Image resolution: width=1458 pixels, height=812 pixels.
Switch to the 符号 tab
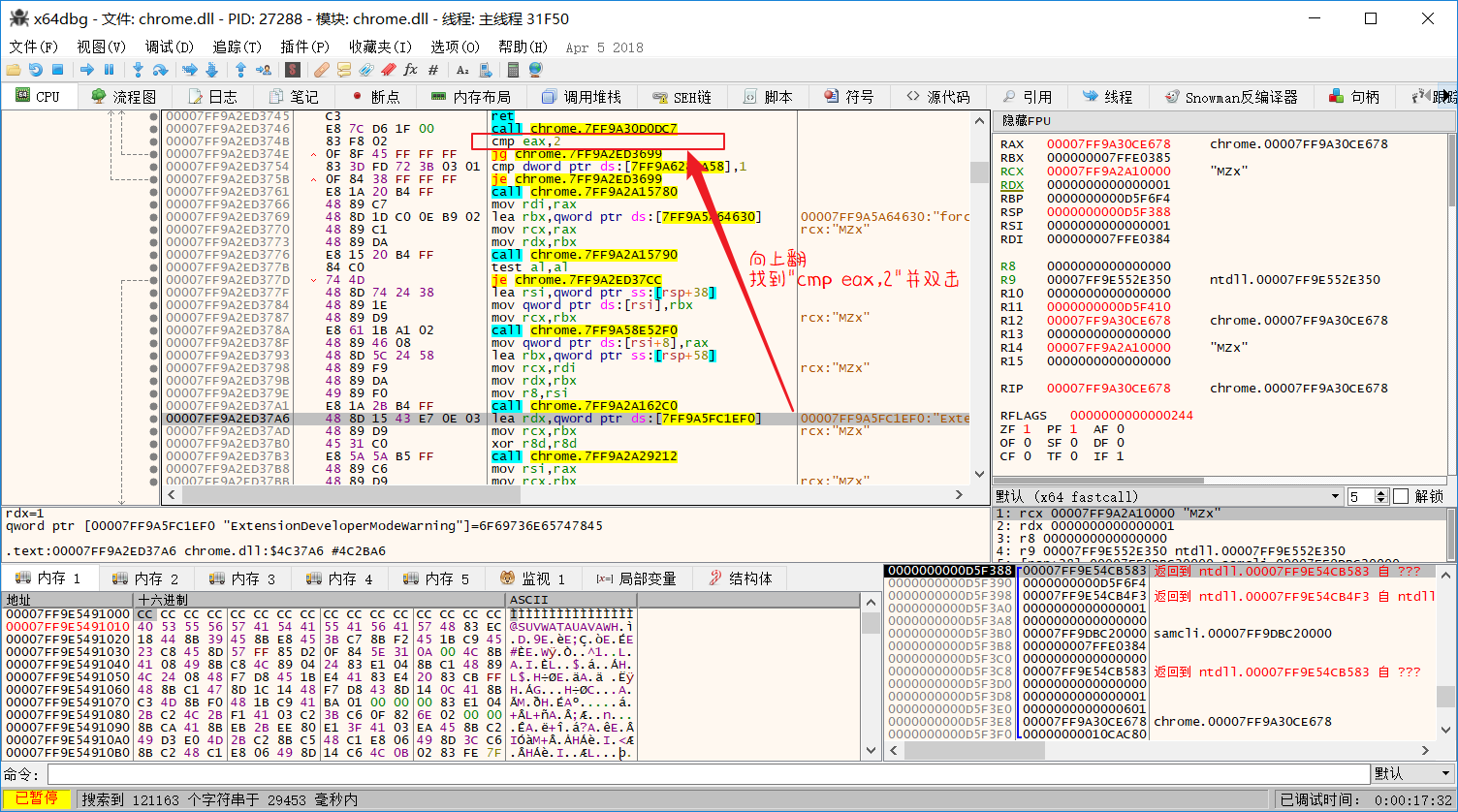point(848,97)
